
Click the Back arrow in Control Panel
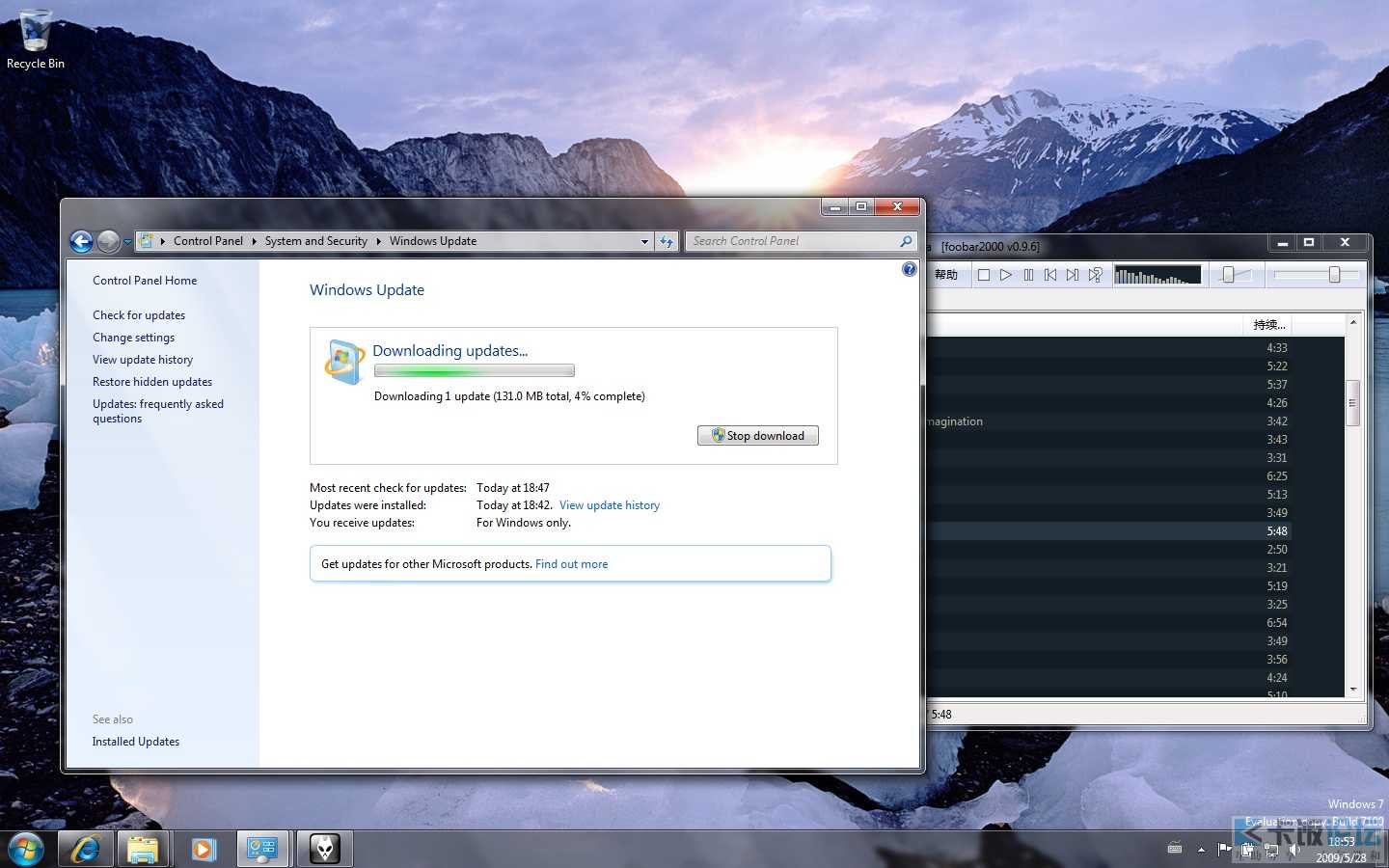pyautogui.click(x=82, y=241)
